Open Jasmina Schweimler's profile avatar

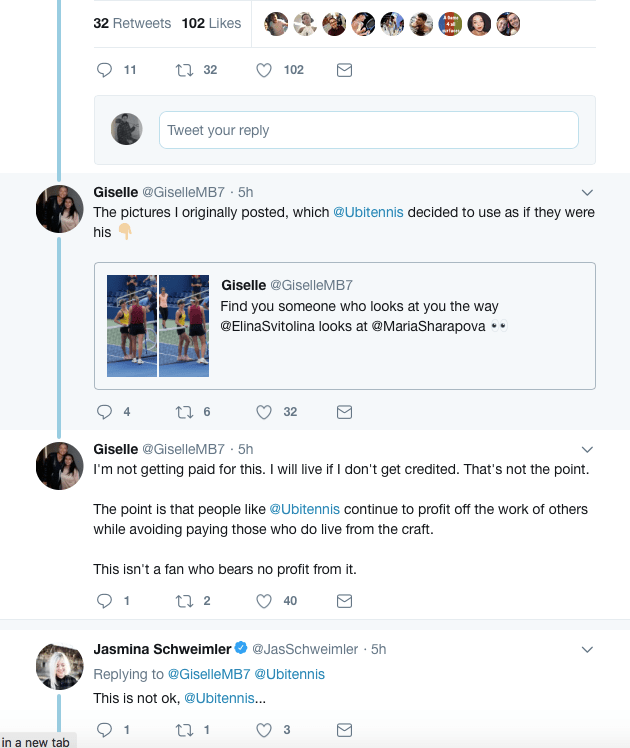(59, 667)
